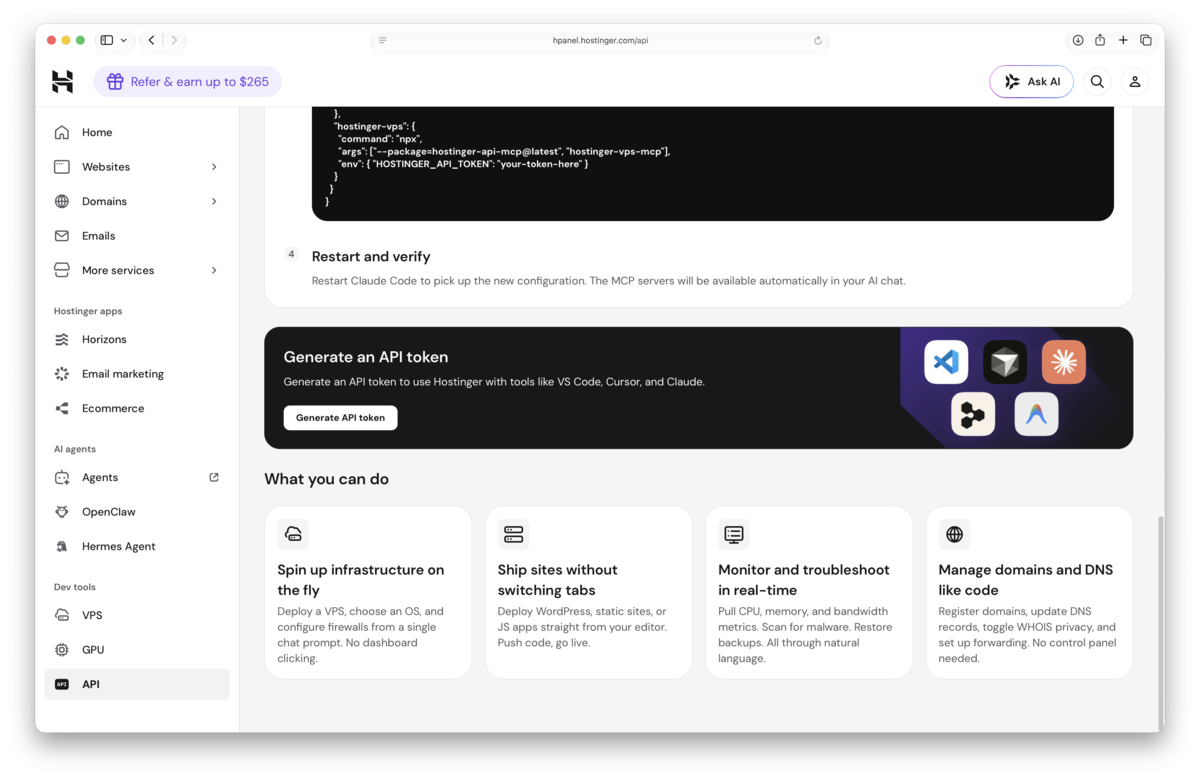This screenshot has width=1200, height=779.
Task: Open OpenClaw in the sidebar
Action: click(137, 512)
